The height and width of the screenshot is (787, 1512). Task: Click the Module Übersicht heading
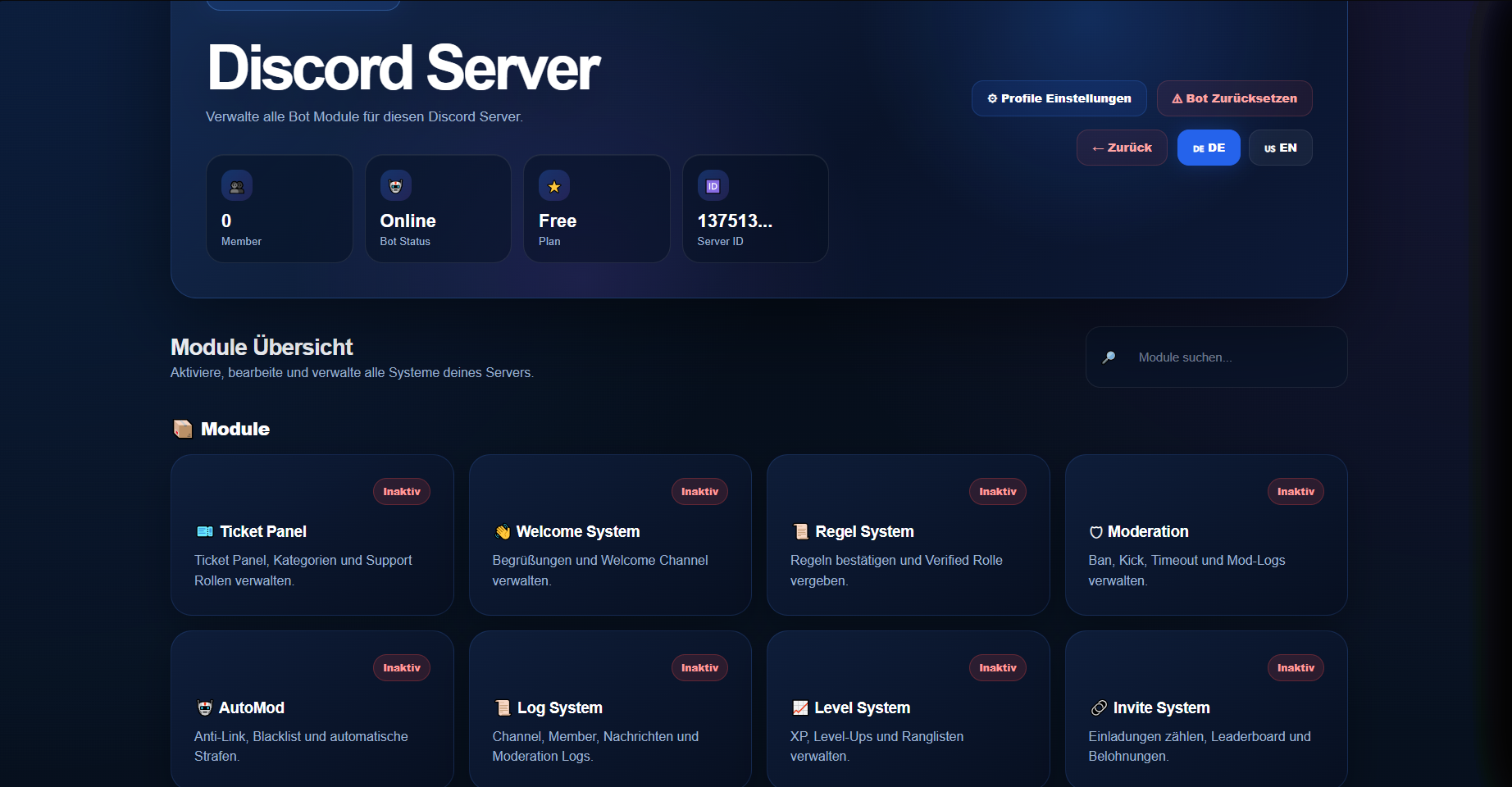point(262,347)
